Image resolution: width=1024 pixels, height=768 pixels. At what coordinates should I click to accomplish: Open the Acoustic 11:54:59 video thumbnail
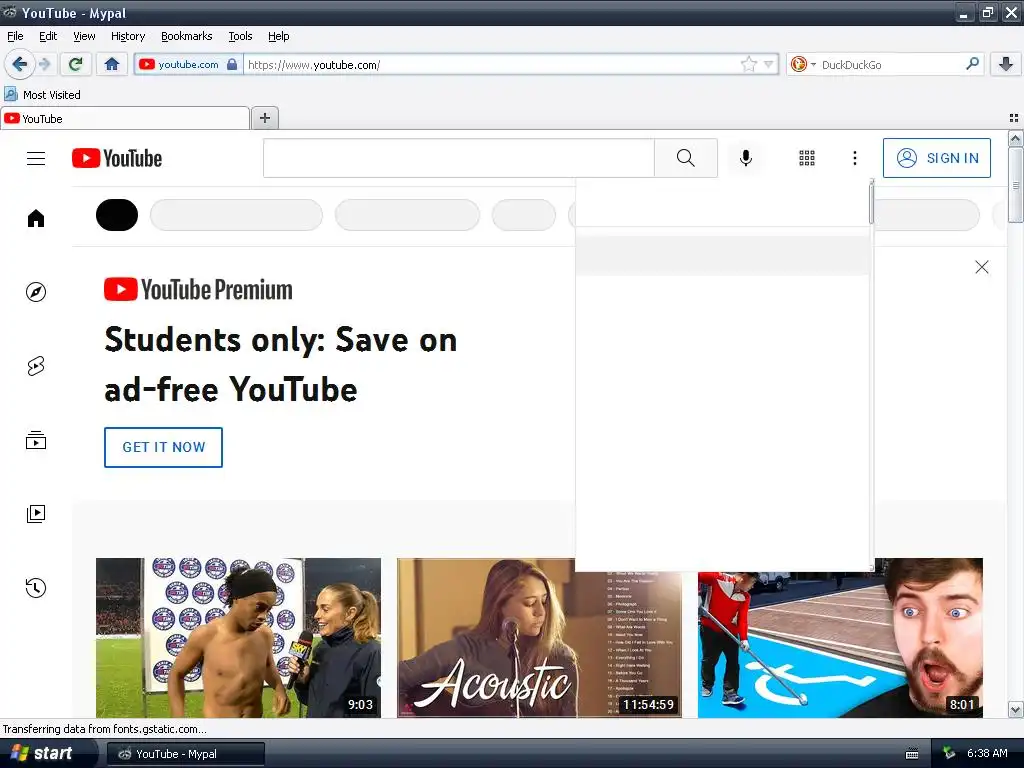click(x=539, y=637)
